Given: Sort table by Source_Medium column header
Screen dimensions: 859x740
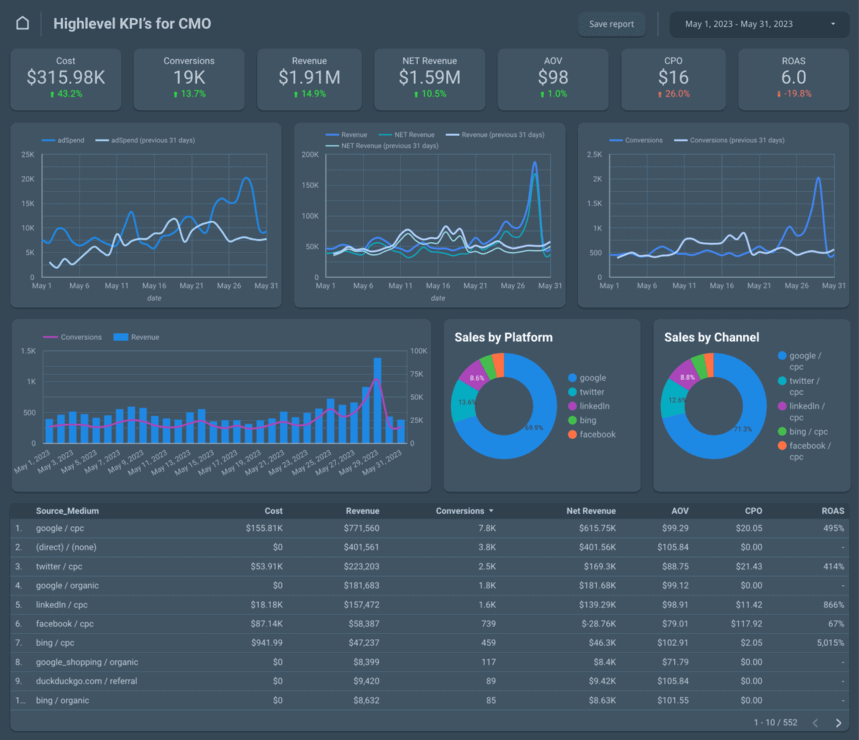Looking at the screenshot, I should tap(67, 510).
